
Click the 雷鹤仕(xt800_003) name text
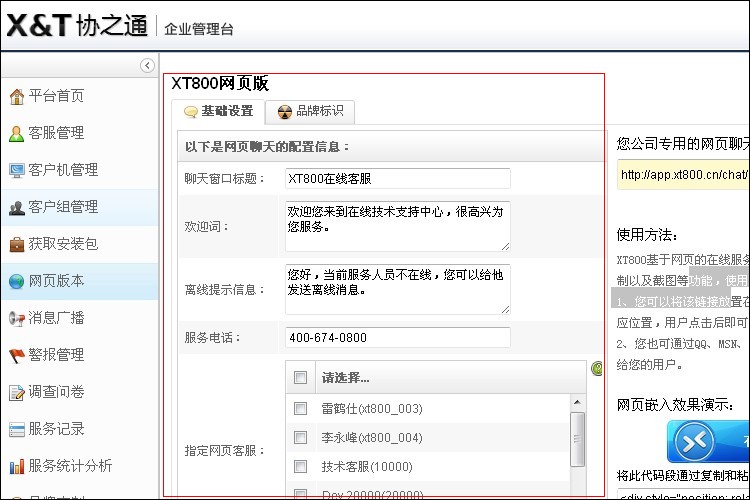pos(372,409)
